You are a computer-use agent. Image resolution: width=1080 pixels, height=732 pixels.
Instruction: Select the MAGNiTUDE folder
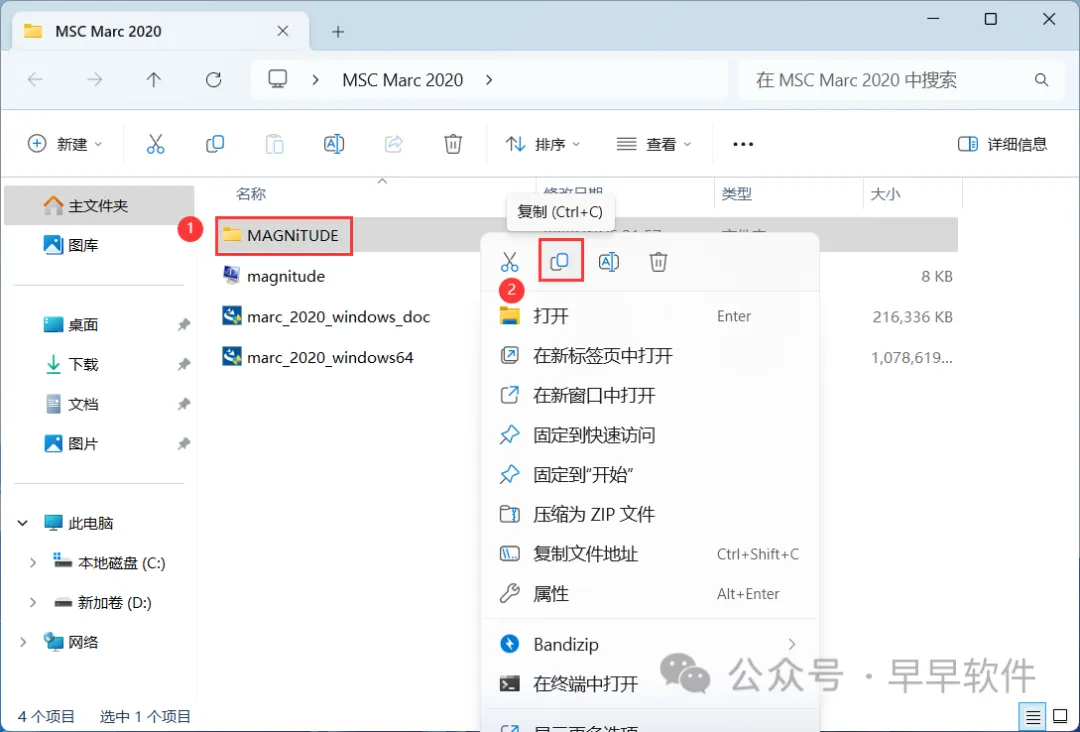click(284, 236)
